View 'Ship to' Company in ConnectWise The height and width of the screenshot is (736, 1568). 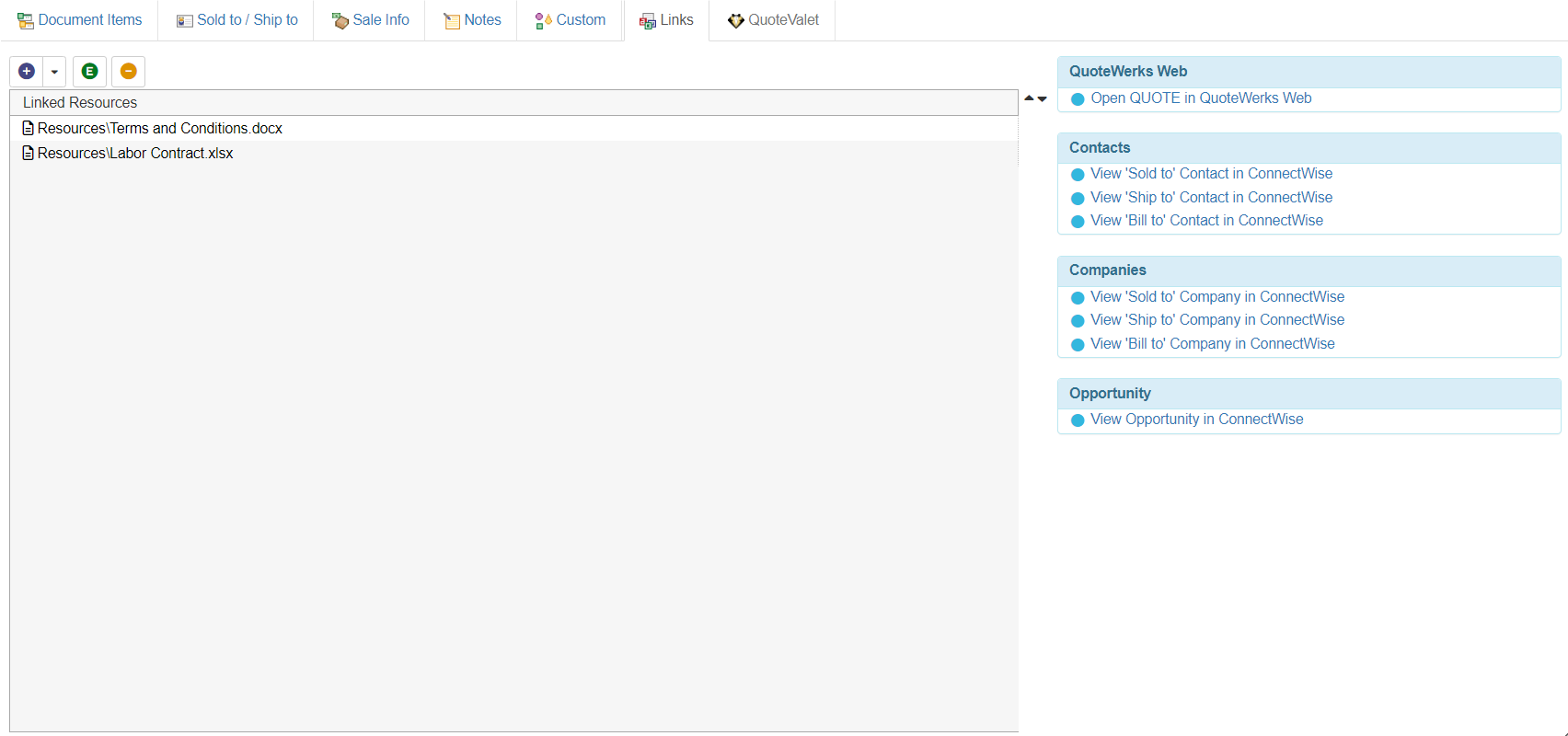click(x=1217, y=320)
